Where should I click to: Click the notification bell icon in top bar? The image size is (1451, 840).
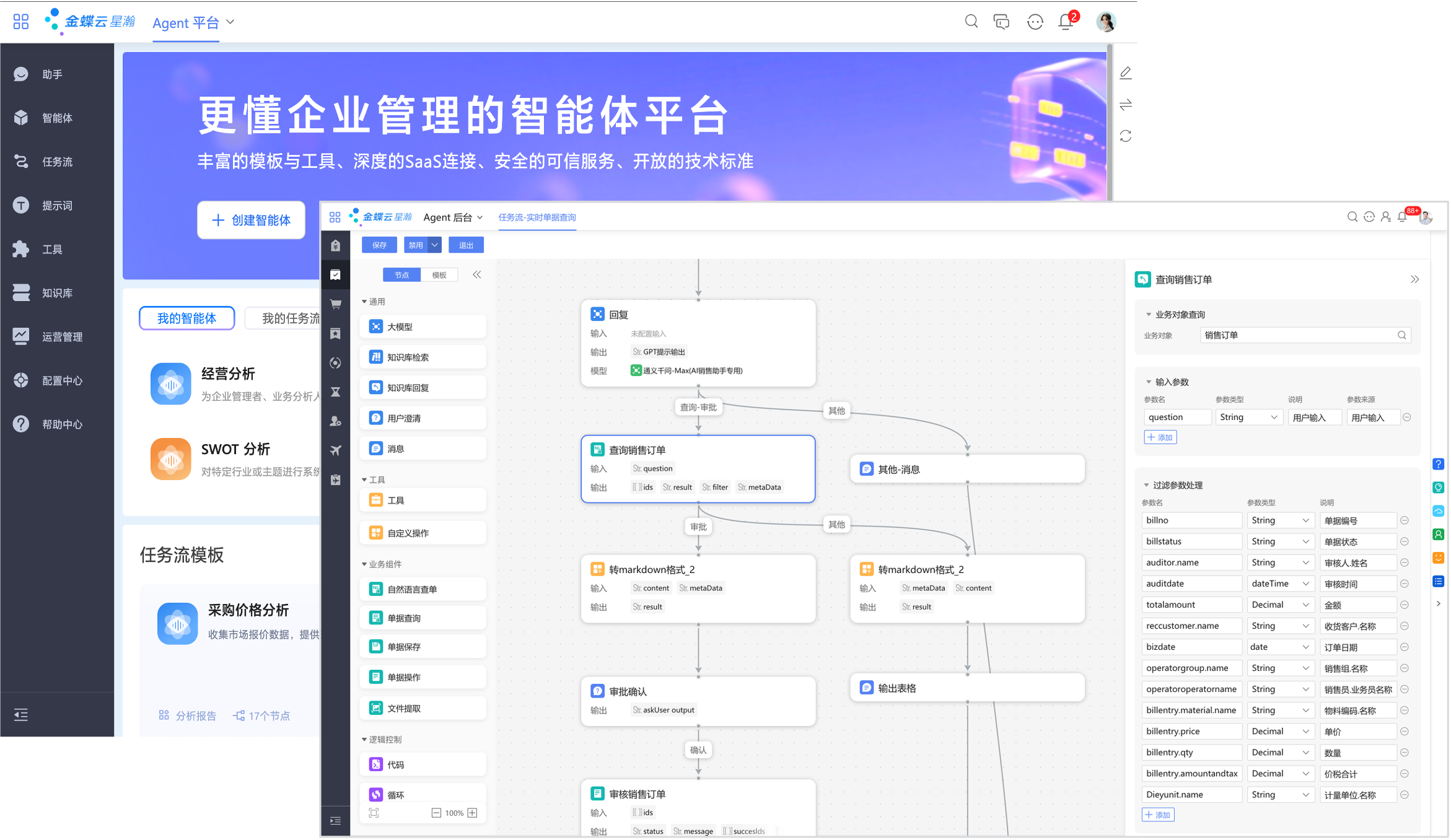1066,22
